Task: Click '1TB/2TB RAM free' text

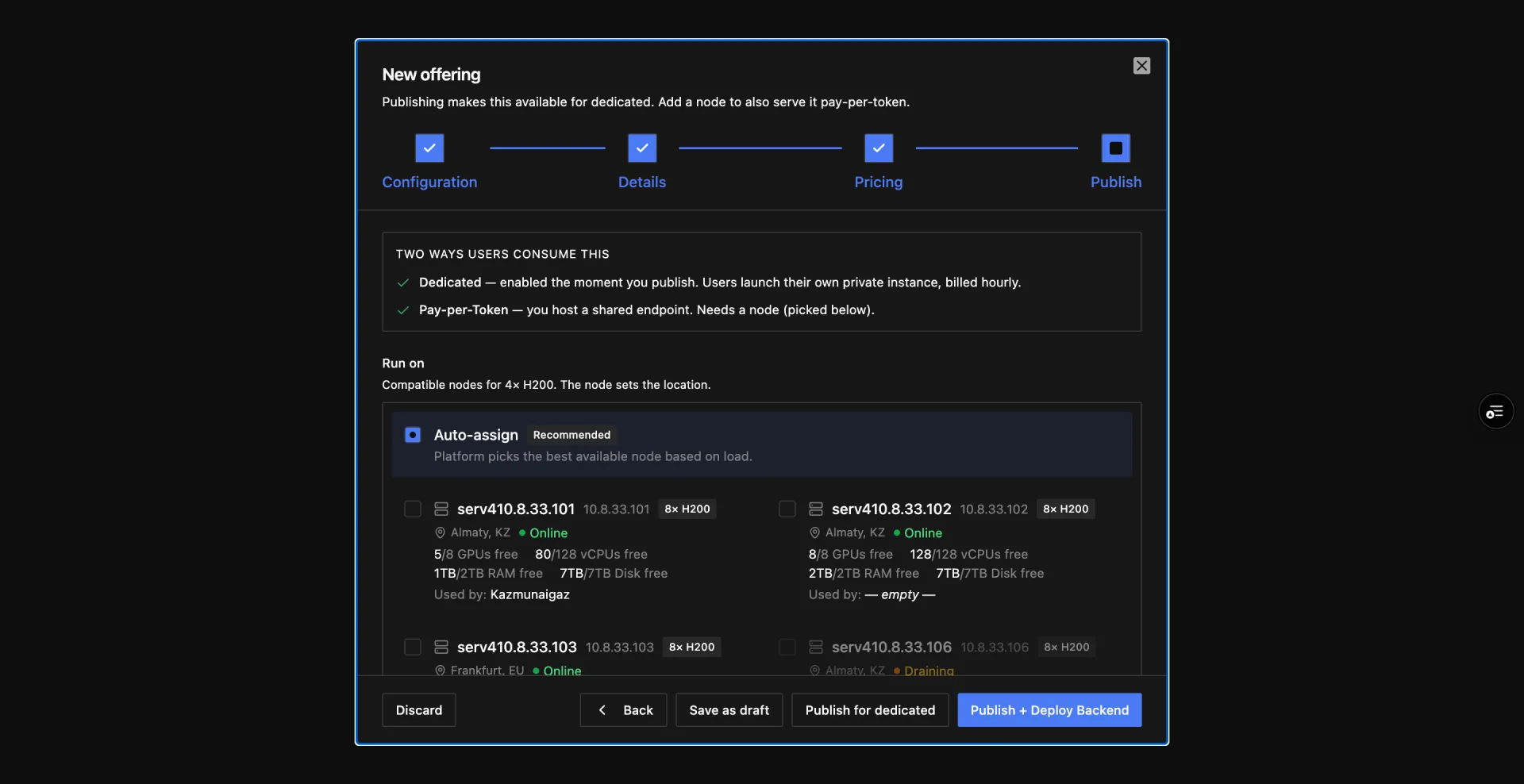Action: pyautogui.click(x=488, y=573)
